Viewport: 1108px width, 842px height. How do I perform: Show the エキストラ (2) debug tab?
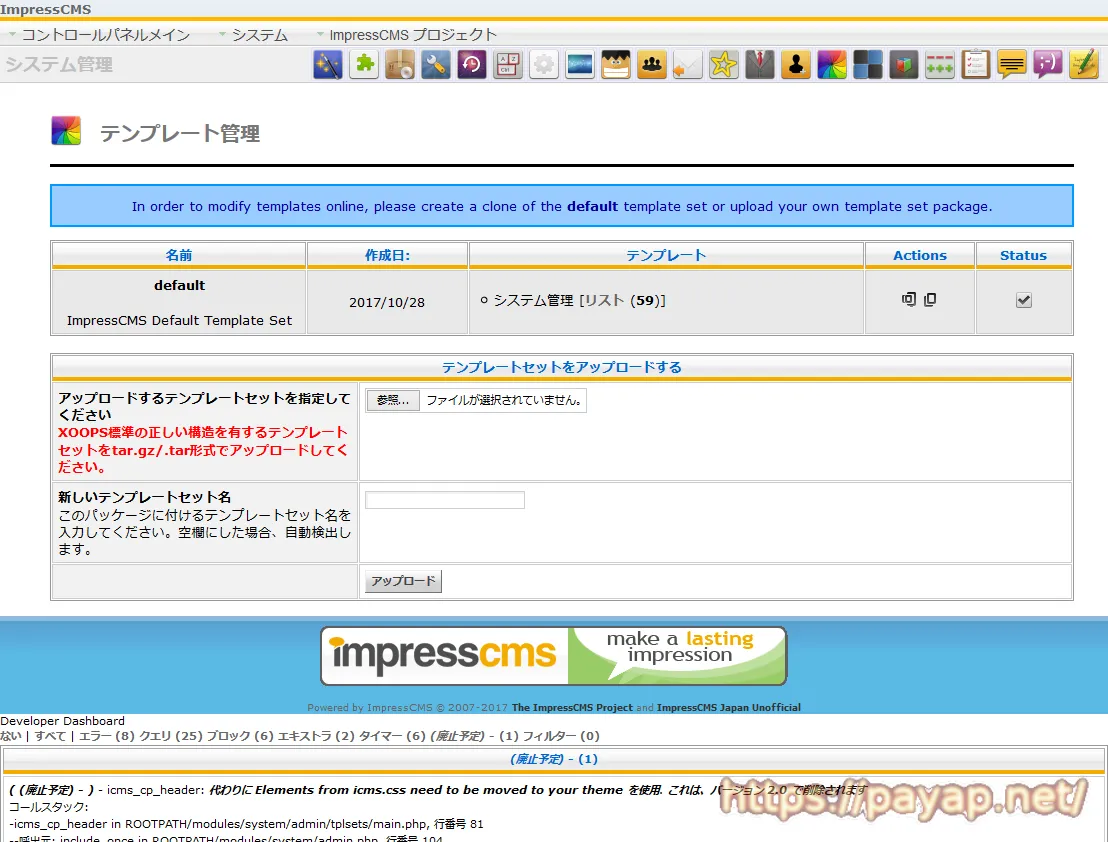(x=317, y=736)
